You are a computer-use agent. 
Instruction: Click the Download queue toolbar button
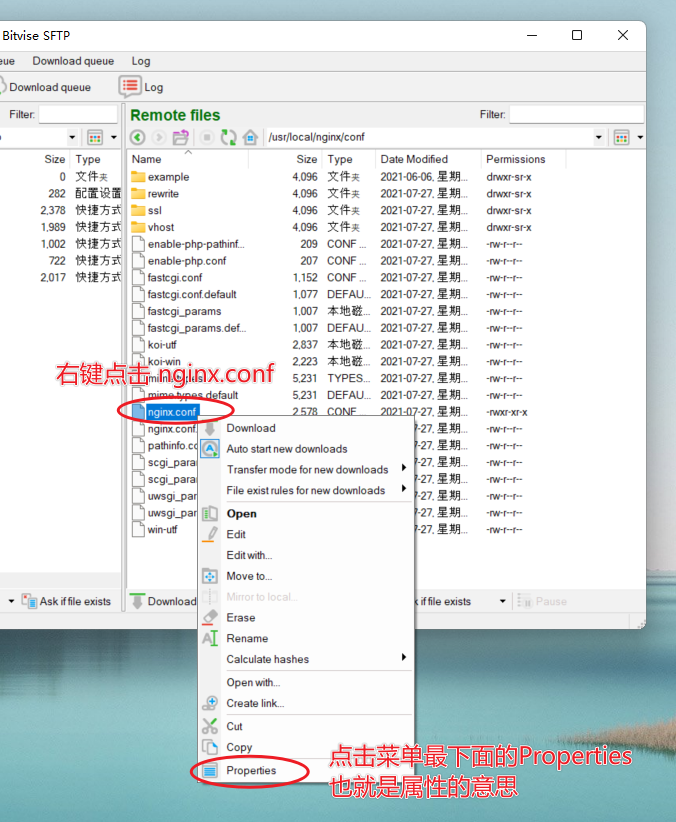45,87
